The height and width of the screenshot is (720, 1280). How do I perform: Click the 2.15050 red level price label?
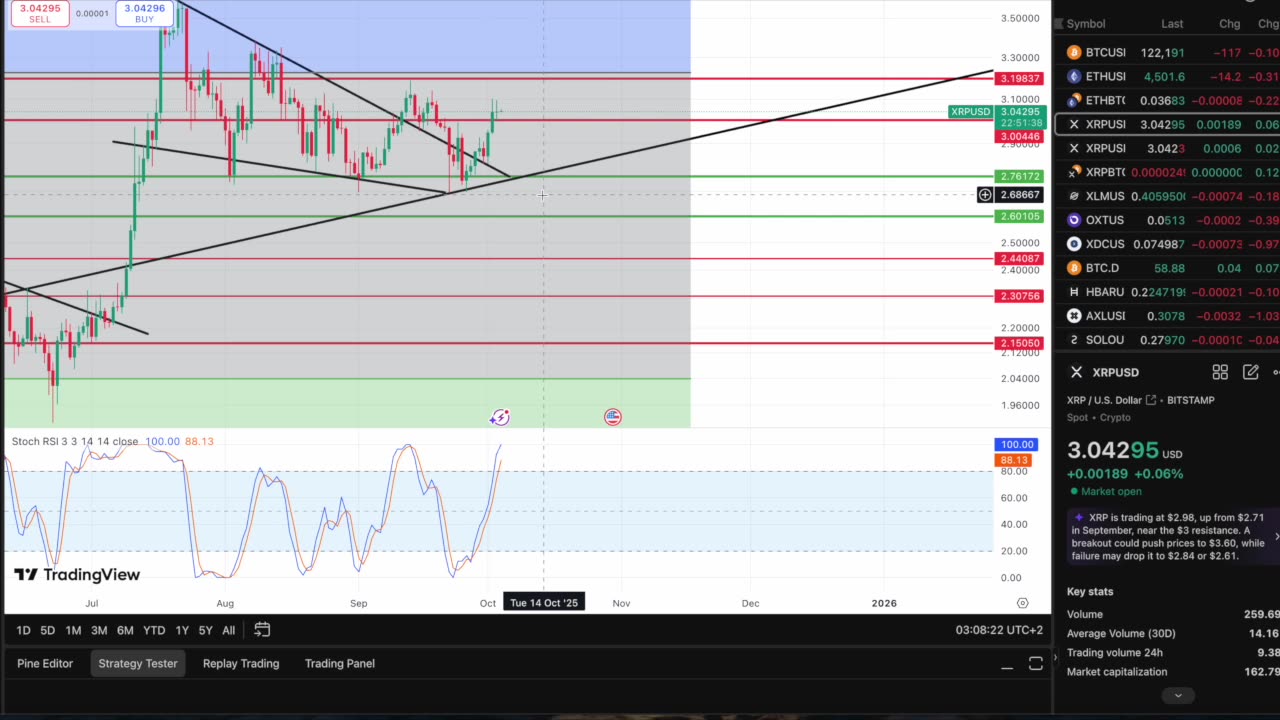point(1019,344)
